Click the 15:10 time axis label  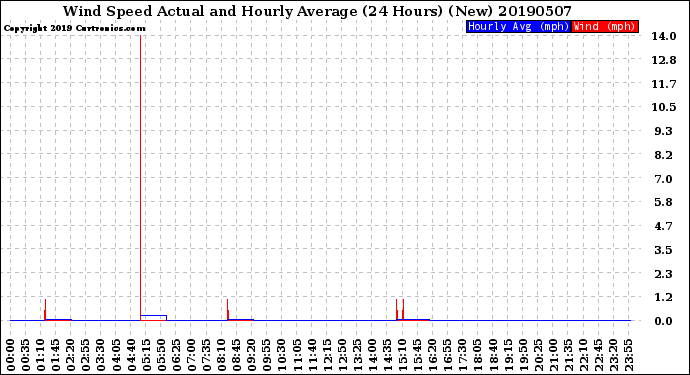[403, 355]
